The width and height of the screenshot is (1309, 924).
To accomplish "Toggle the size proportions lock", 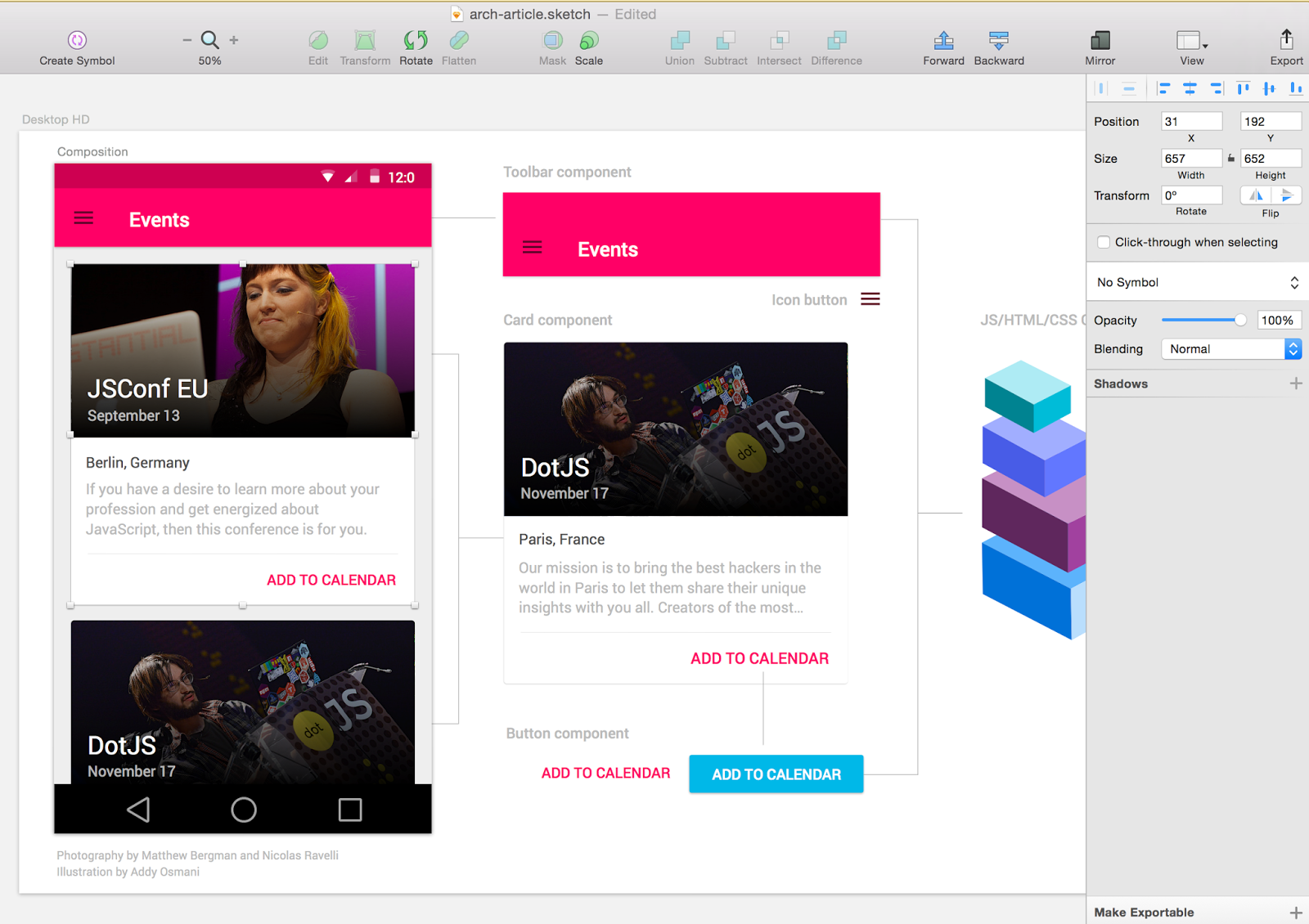I will [x=1231, y=159].
